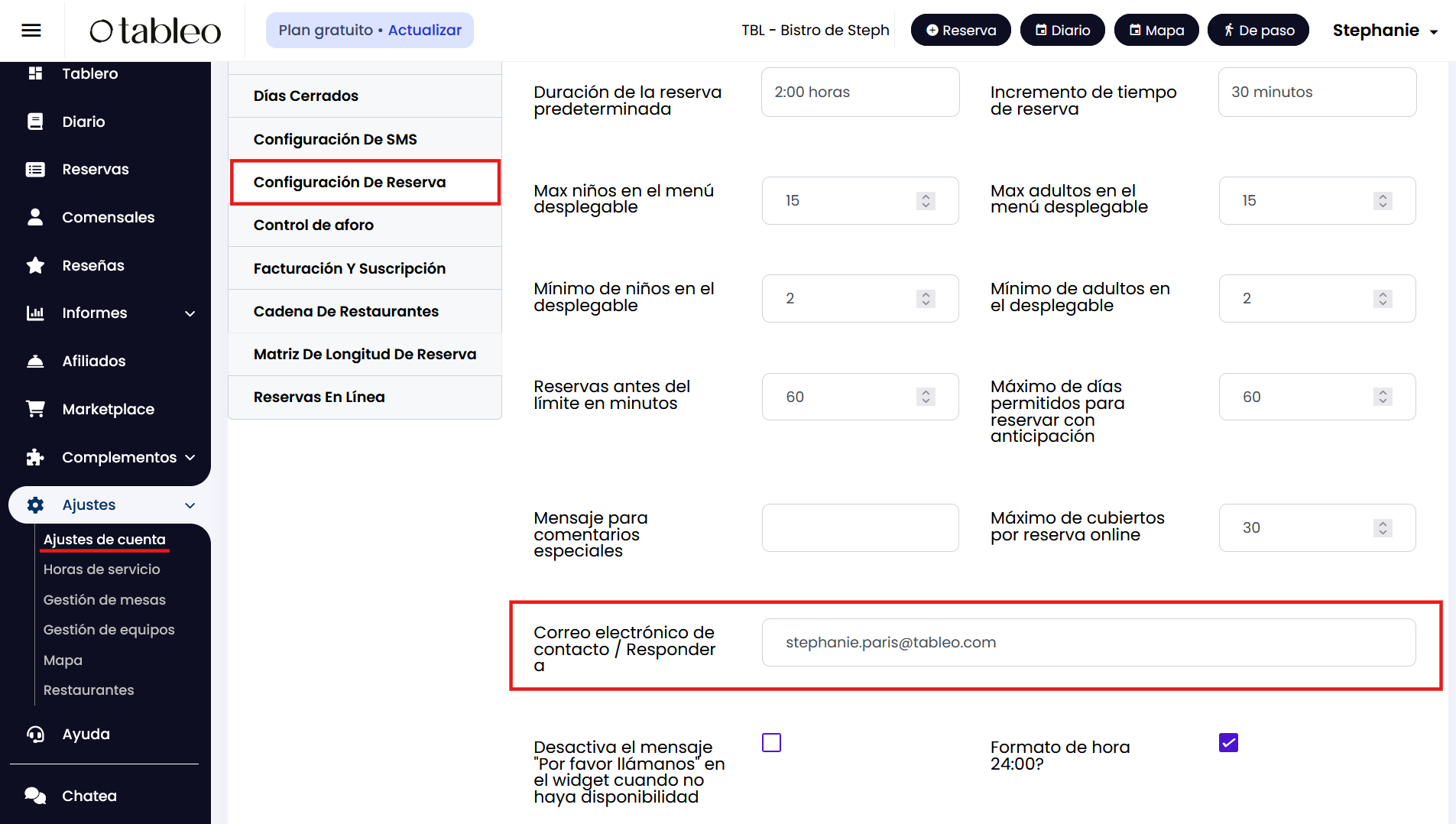Expand the Informes sidebar submenu

190,313
